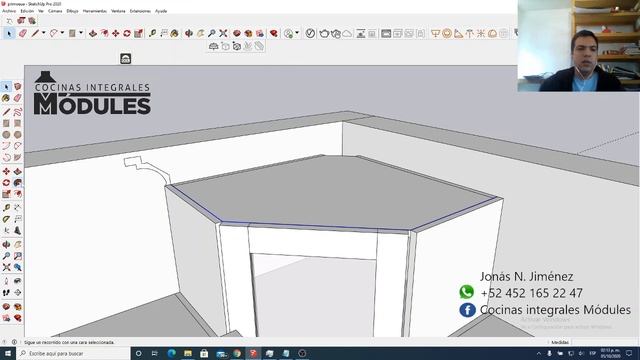Select the Follow Me tool in left palette

(x=18, y=183)
